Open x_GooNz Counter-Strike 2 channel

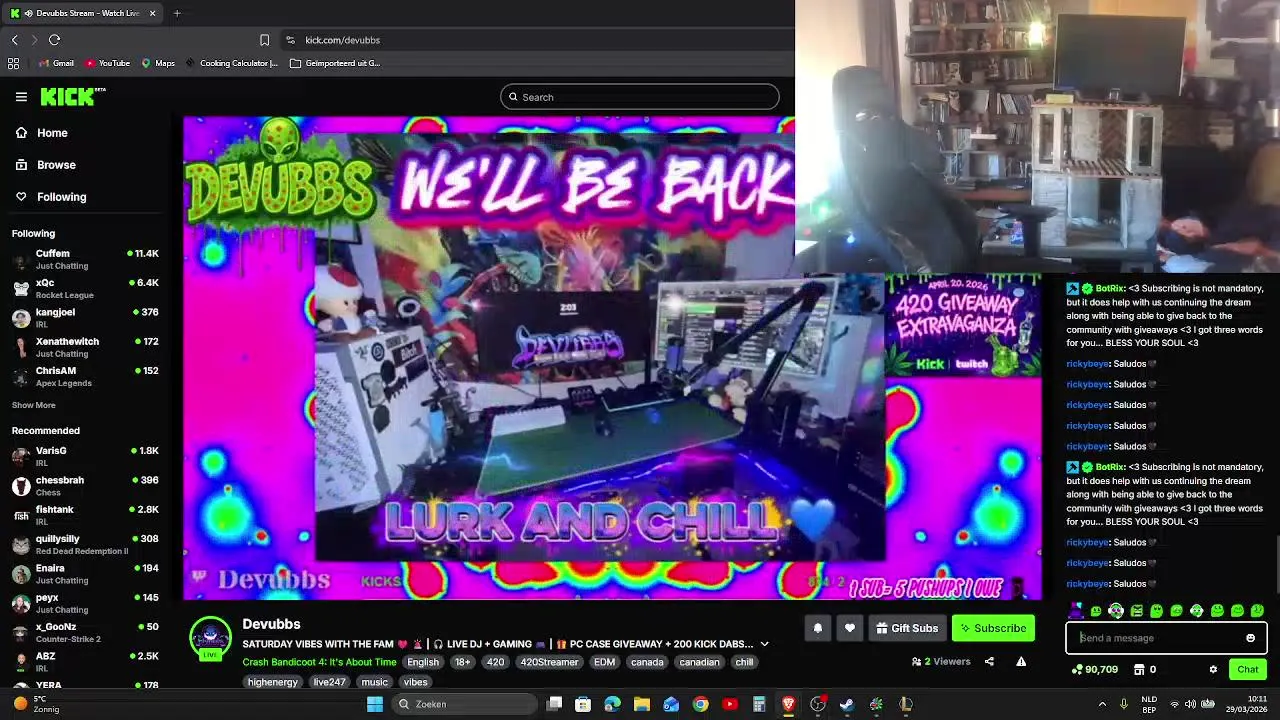(85, 632)
